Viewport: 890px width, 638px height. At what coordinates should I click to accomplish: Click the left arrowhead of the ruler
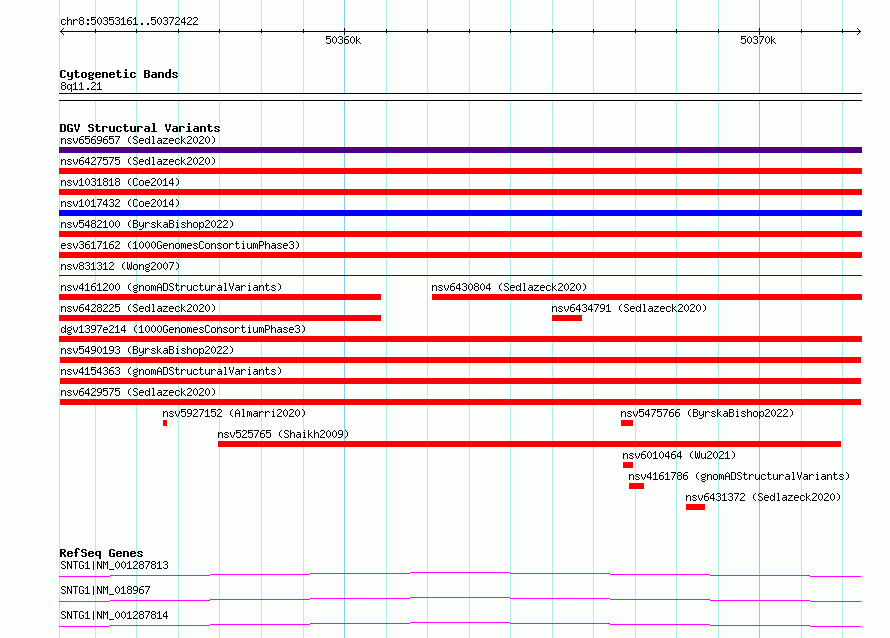point(62,32)
